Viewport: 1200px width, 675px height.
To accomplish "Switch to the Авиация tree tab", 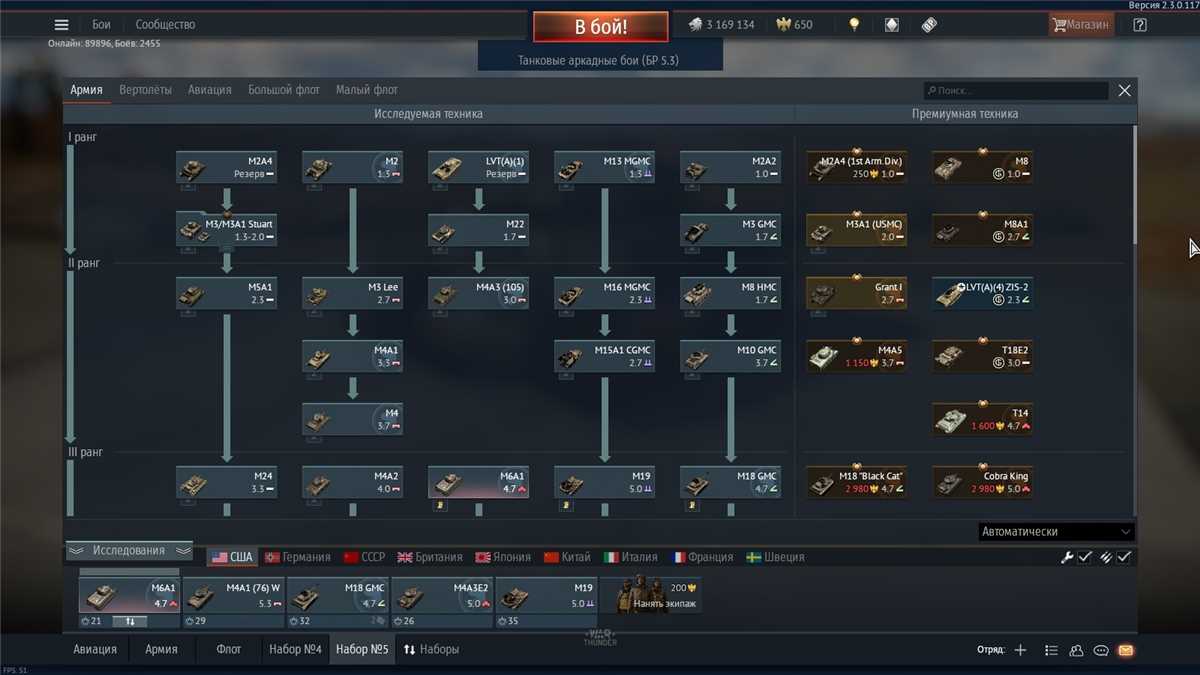I will 209,90.
